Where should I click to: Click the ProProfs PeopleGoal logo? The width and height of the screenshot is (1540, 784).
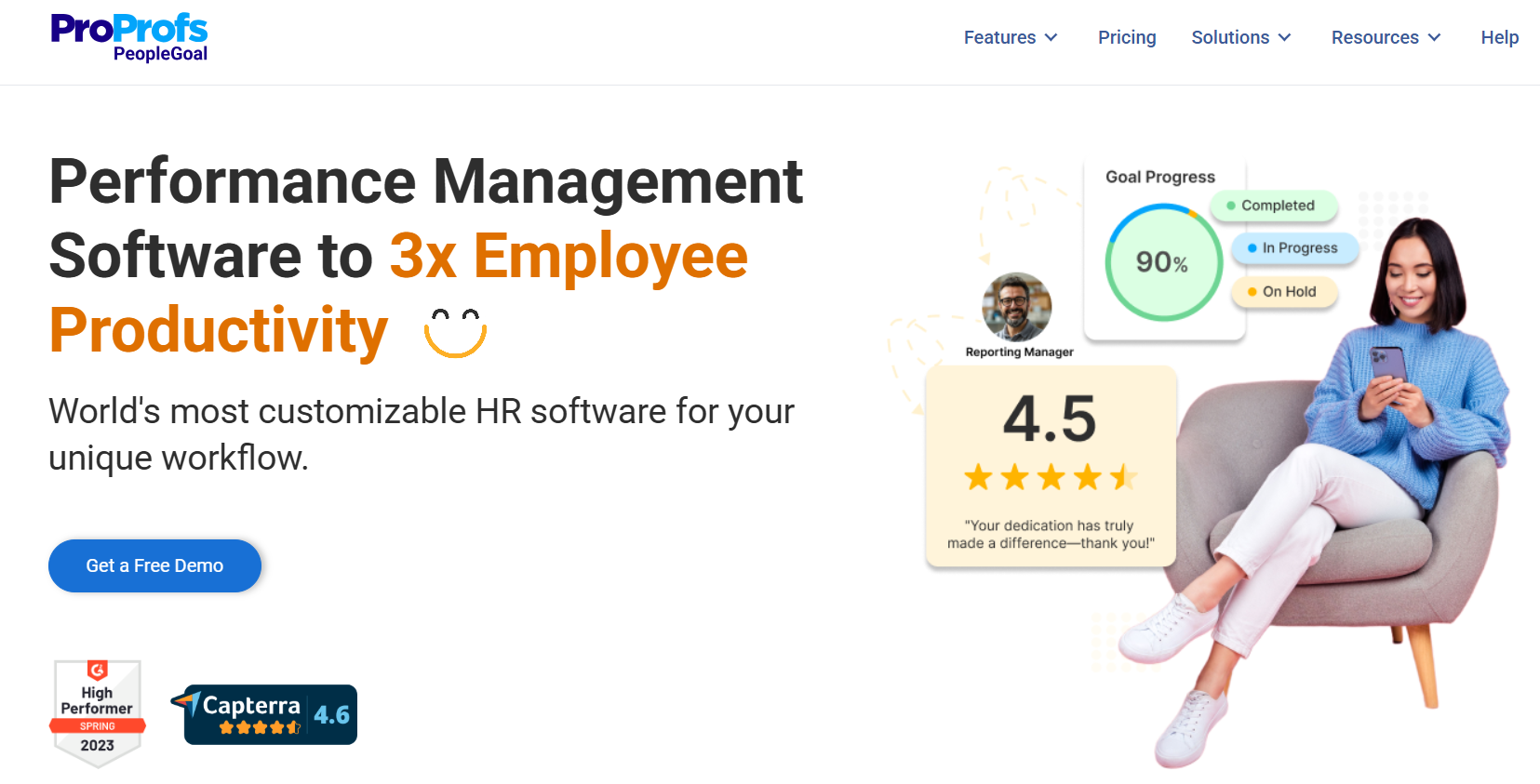[x=129, y=38]
